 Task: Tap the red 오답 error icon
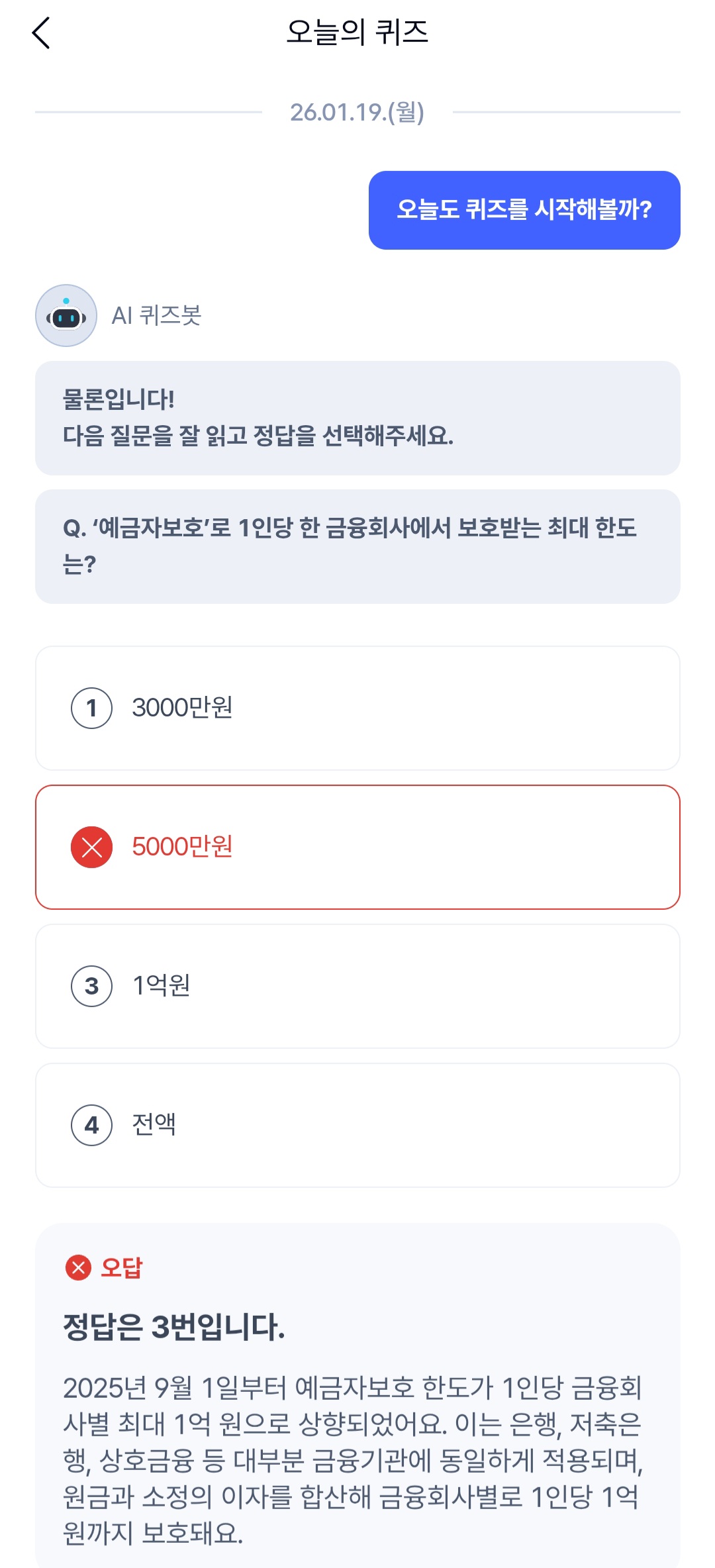pos(78,1267)
